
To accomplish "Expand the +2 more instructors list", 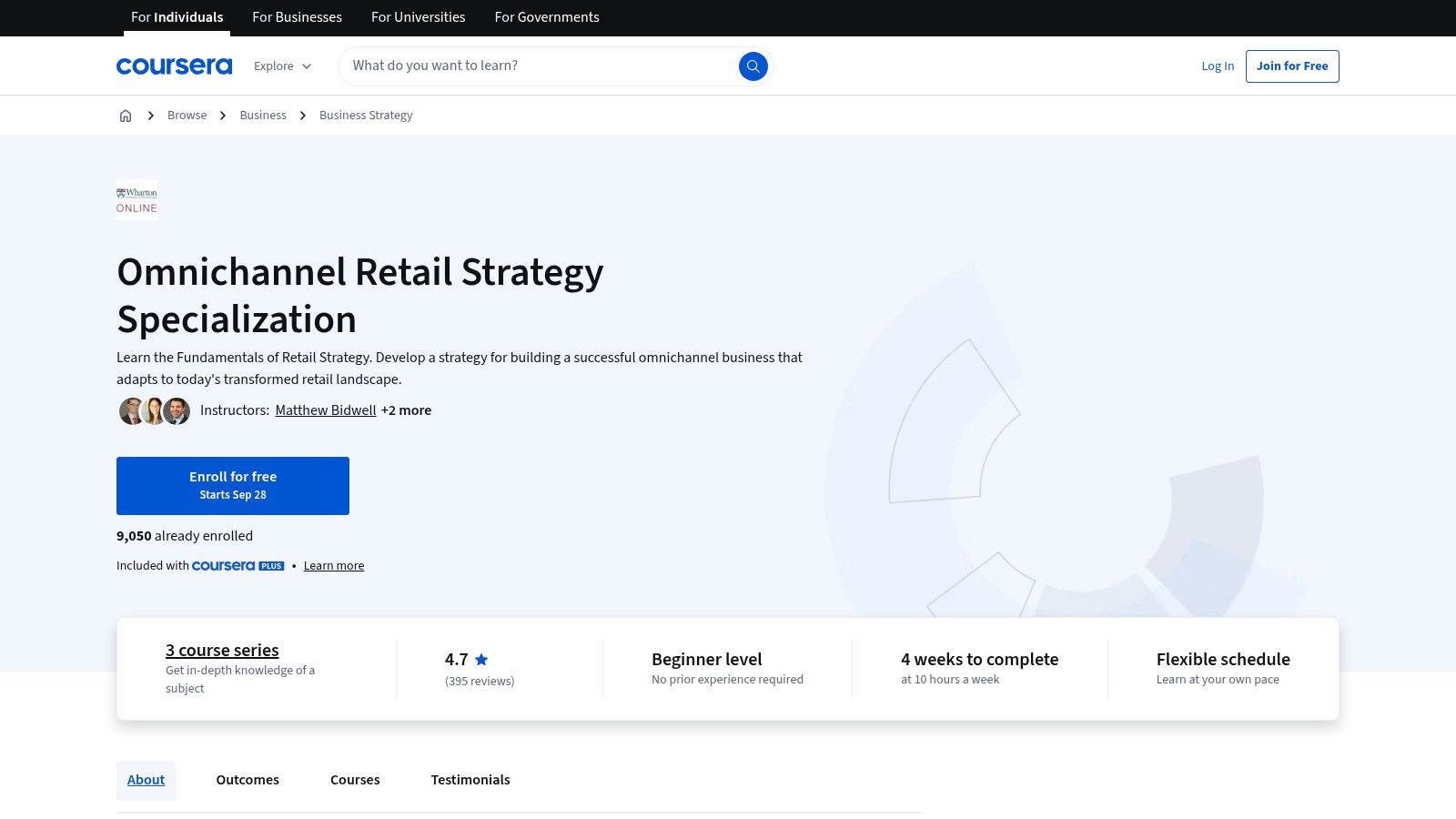I will pos(406,410).
